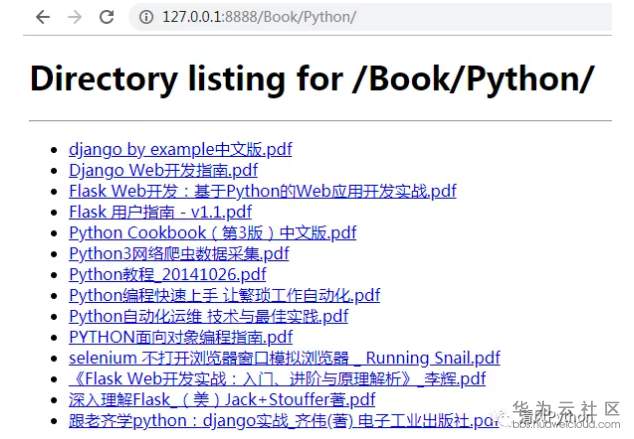This screenshot has height=439, width=634.
Task: Open the site info icon in address bar
Action: (146, 17)
